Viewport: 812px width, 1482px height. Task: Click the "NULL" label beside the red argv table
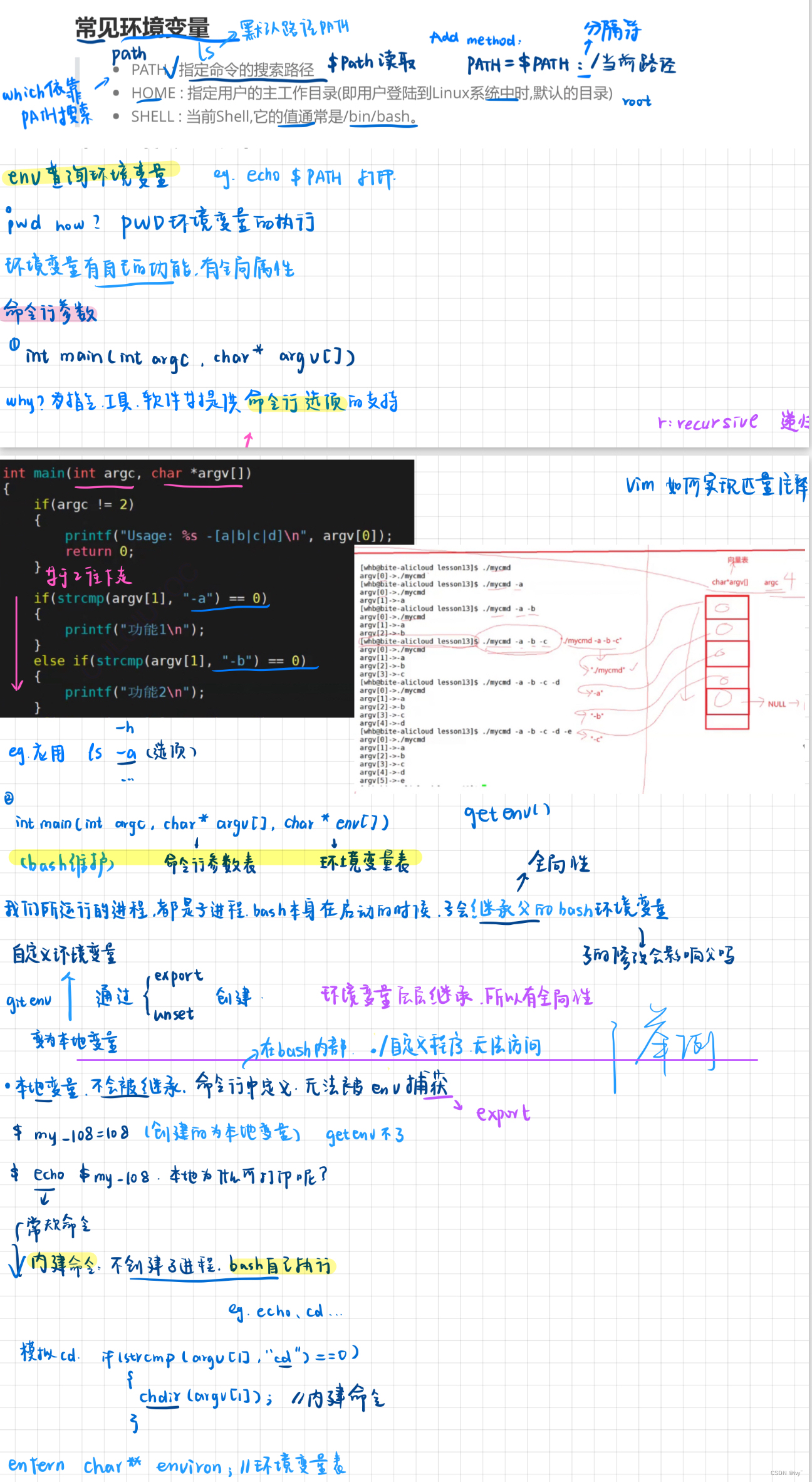coord(776,704)
